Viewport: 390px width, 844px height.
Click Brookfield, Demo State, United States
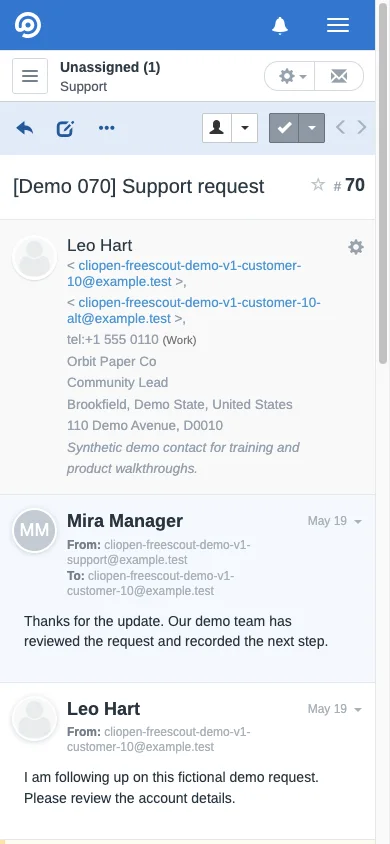180,404
